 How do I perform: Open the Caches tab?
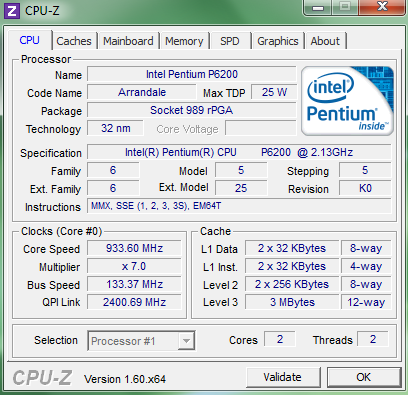click(x=74, y=41)
